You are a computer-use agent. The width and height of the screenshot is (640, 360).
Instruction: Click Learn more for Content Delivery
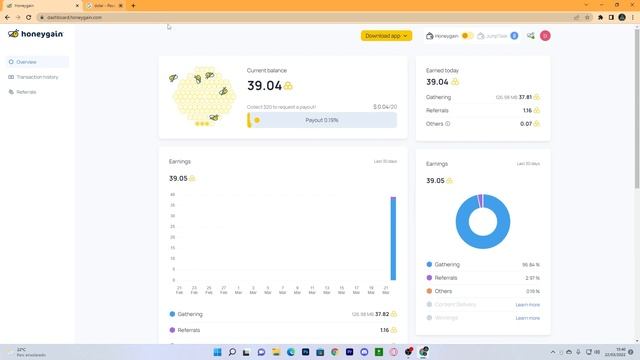tap(527, 305)
